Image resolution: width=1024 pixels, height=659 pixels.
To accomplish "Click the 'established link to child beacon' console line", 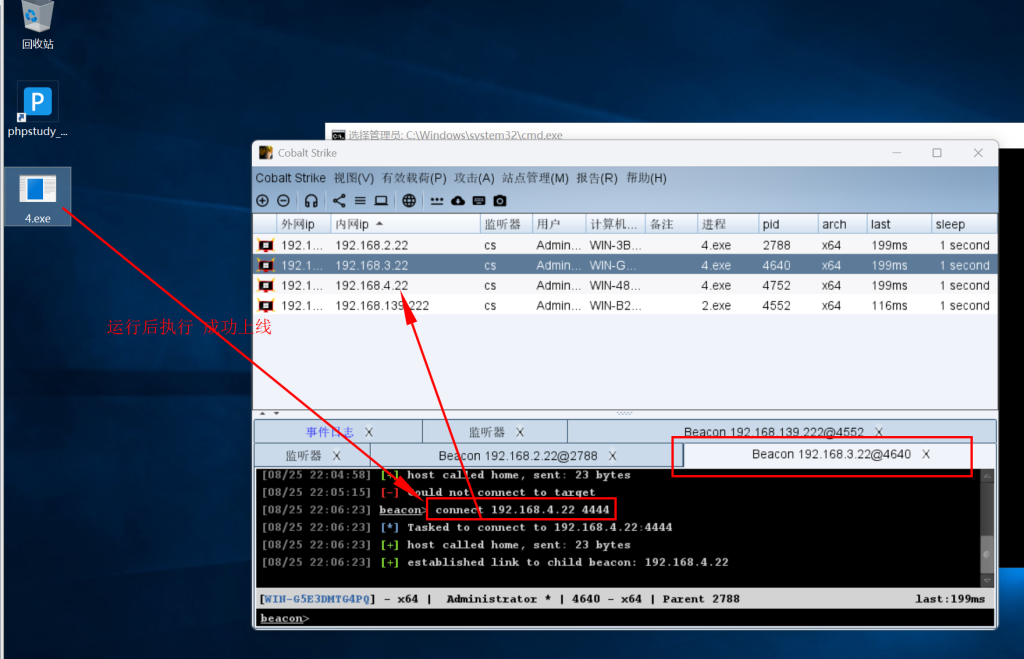I will click(495, 562).
